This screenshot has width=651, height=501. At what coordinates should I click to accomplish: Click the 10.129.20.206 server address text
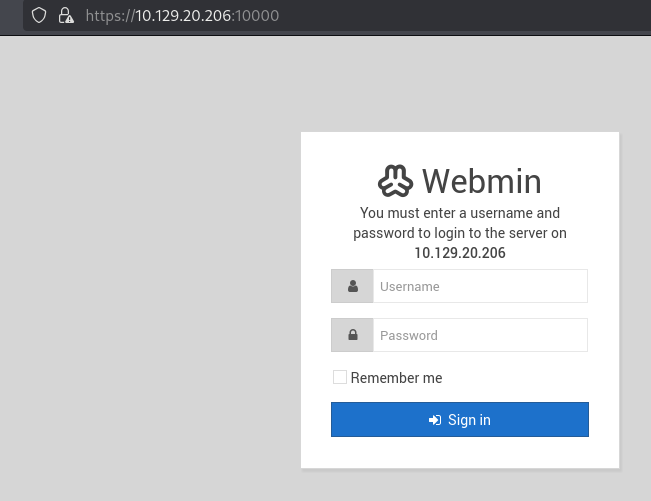460,253
